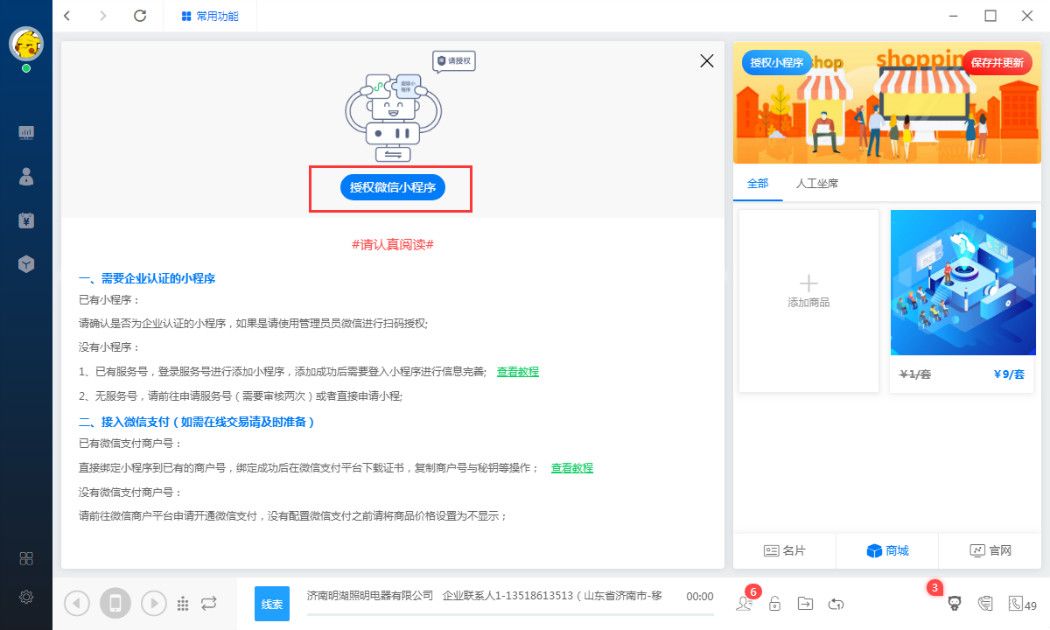Click the blue 线索 button
Viewport: 1050px width, 630px height.
[272, 604]
